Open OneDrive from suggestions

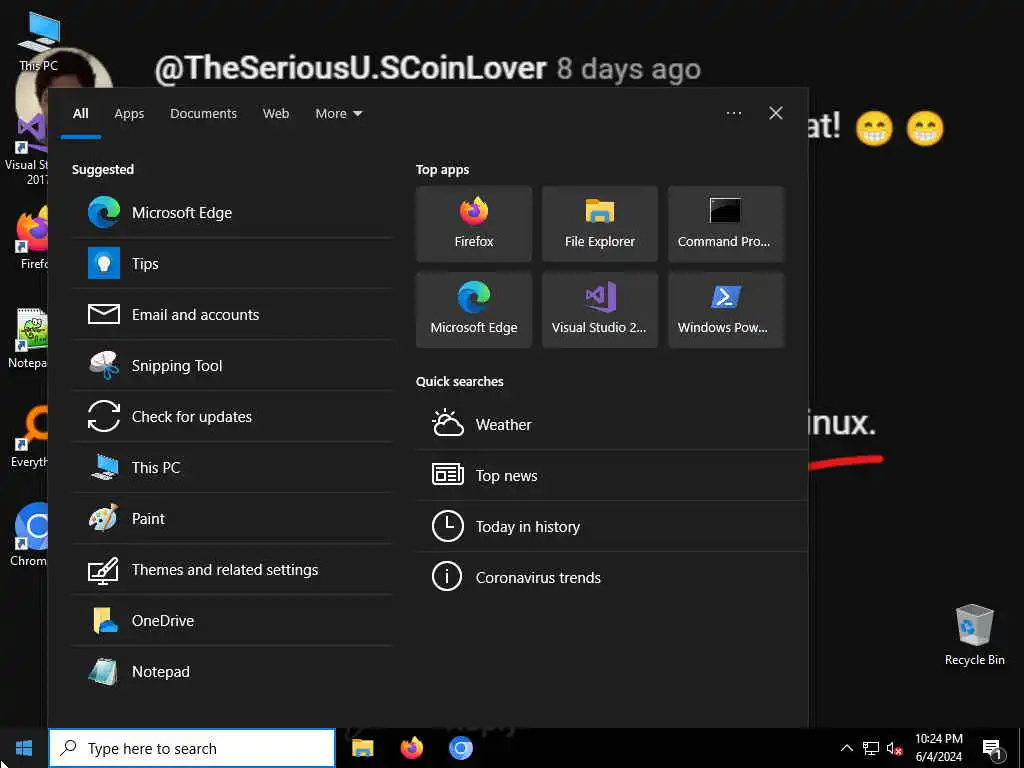[232, 620]
